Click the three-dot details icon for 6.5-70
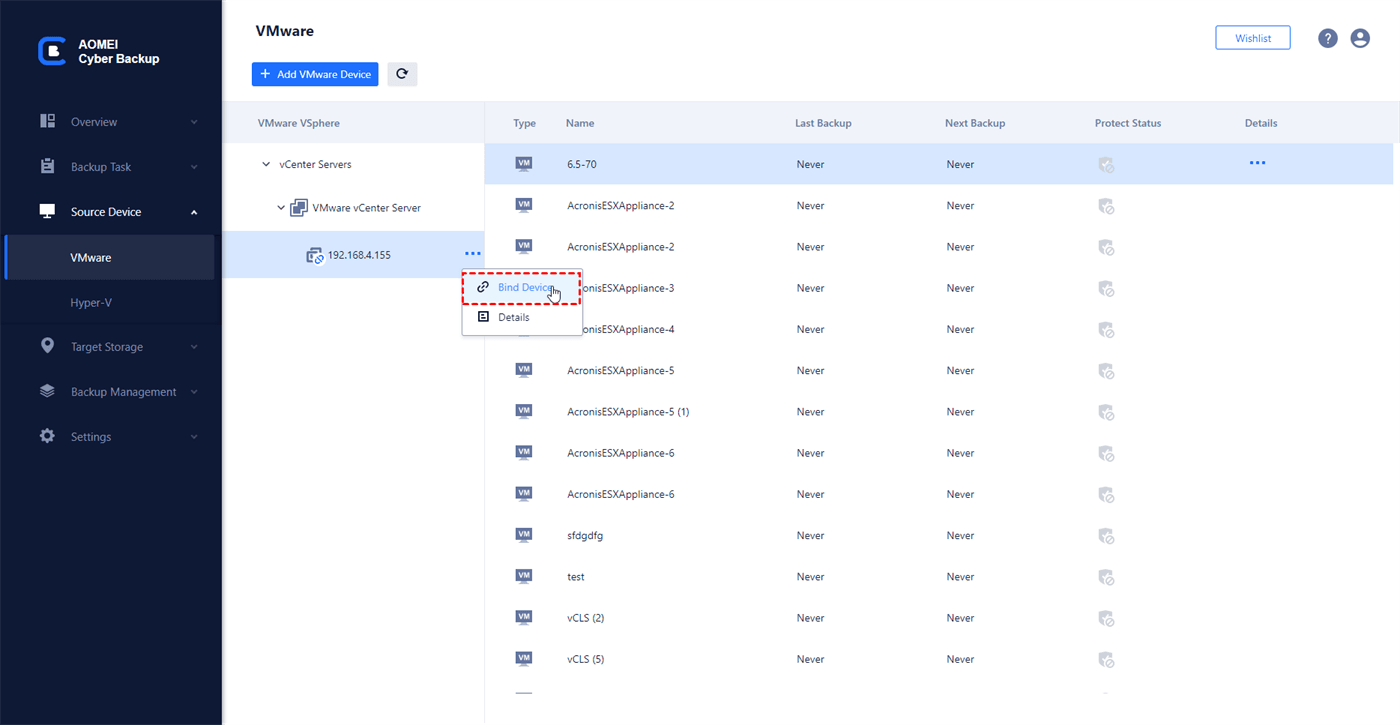Image resolution: width=1400 pixels, height=725 pixels. [x=1257, y=163]
